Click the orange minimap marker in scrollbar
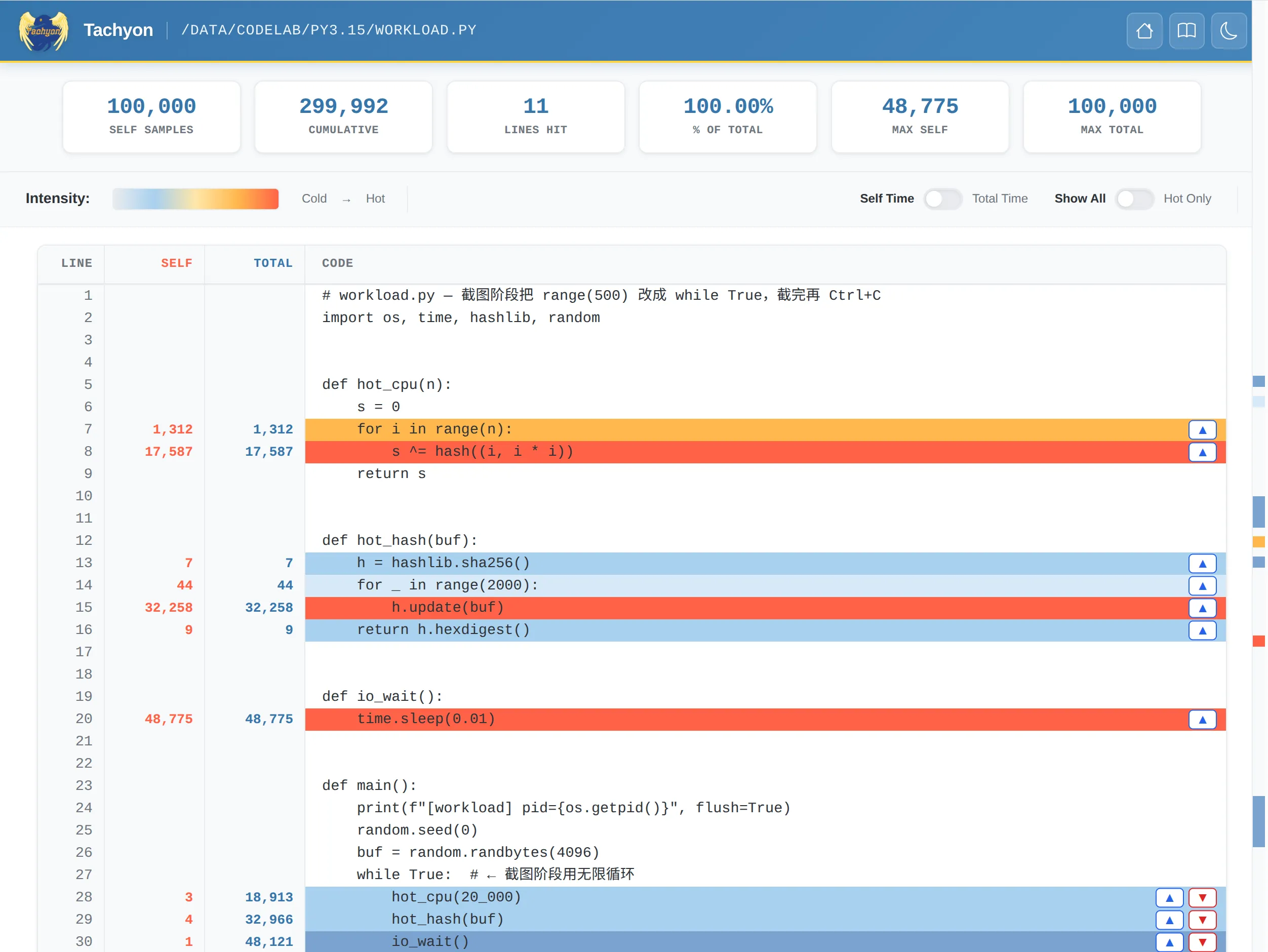This screenshot has width=1268, height=952. pos(1259,542)
